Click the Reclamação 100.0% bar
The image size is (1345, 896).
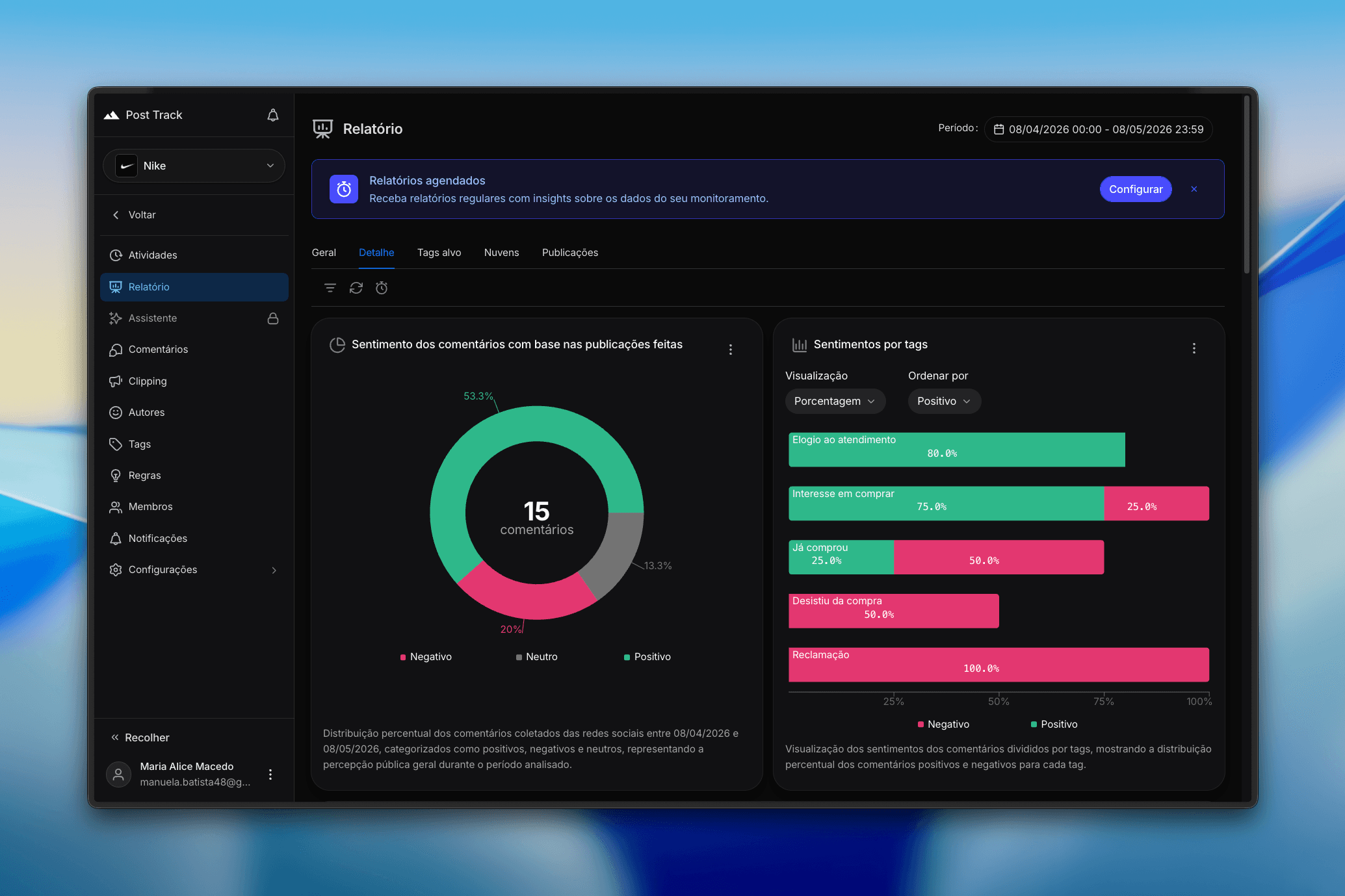[x=999, y=665]
